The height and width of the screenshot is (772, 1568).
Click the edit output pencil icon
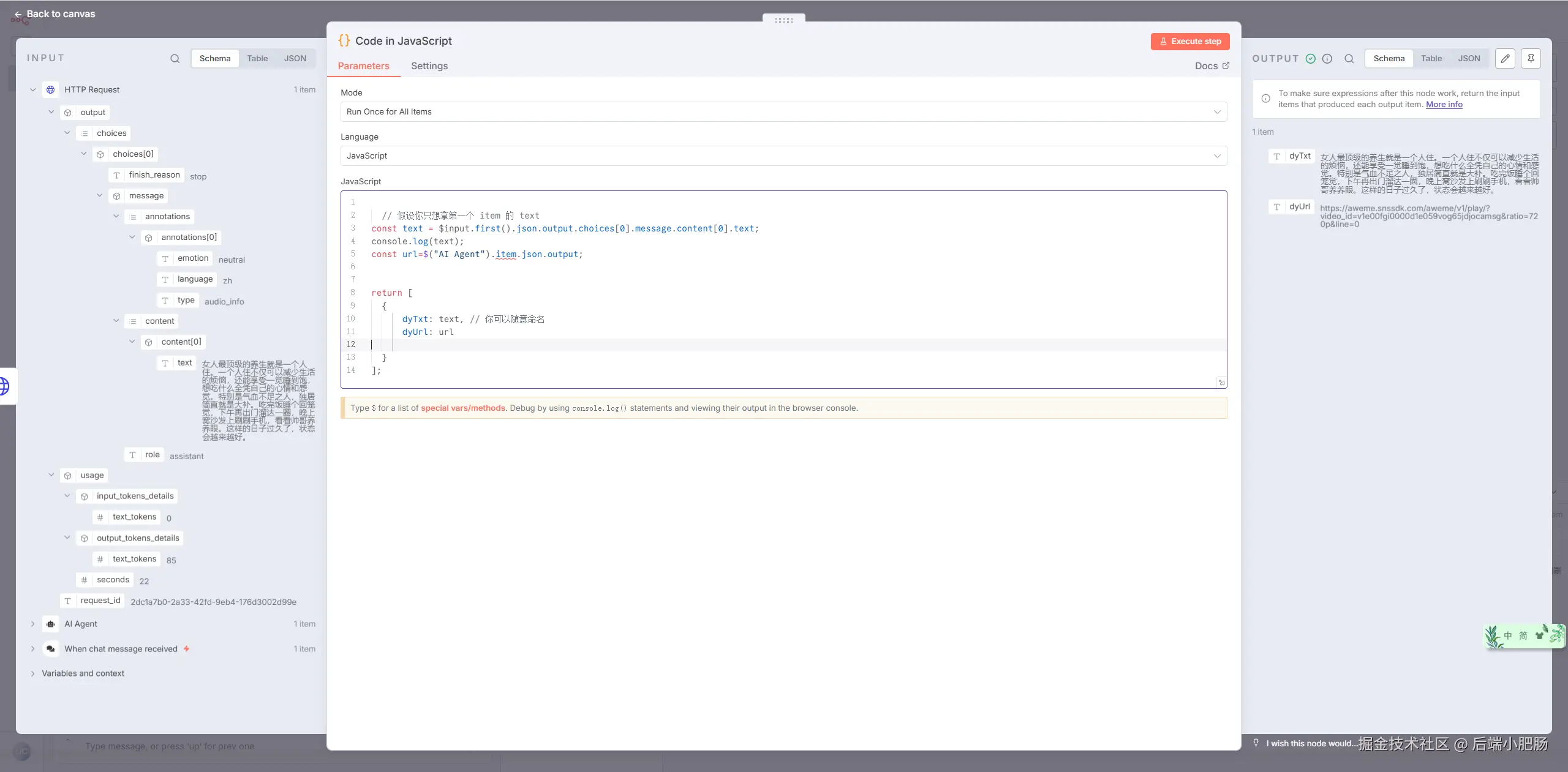pos(1505,59)
